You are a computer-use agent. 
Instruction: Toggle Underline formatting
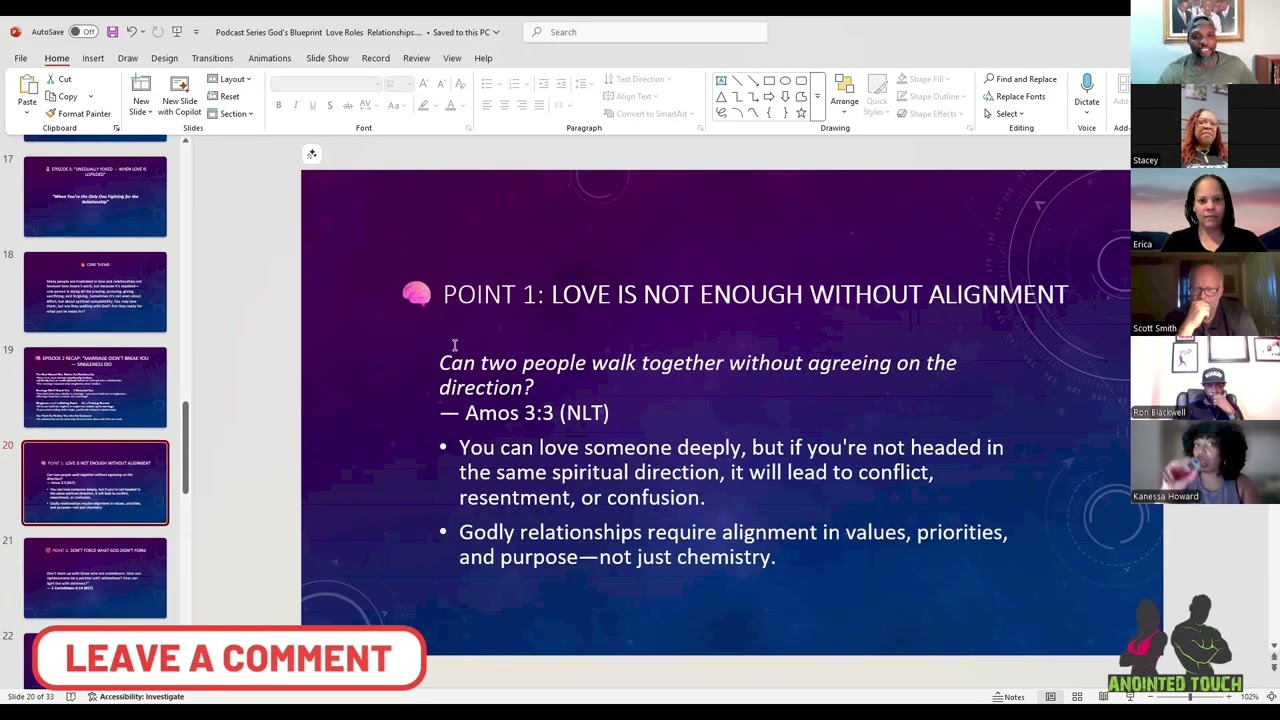click(312, 105)
